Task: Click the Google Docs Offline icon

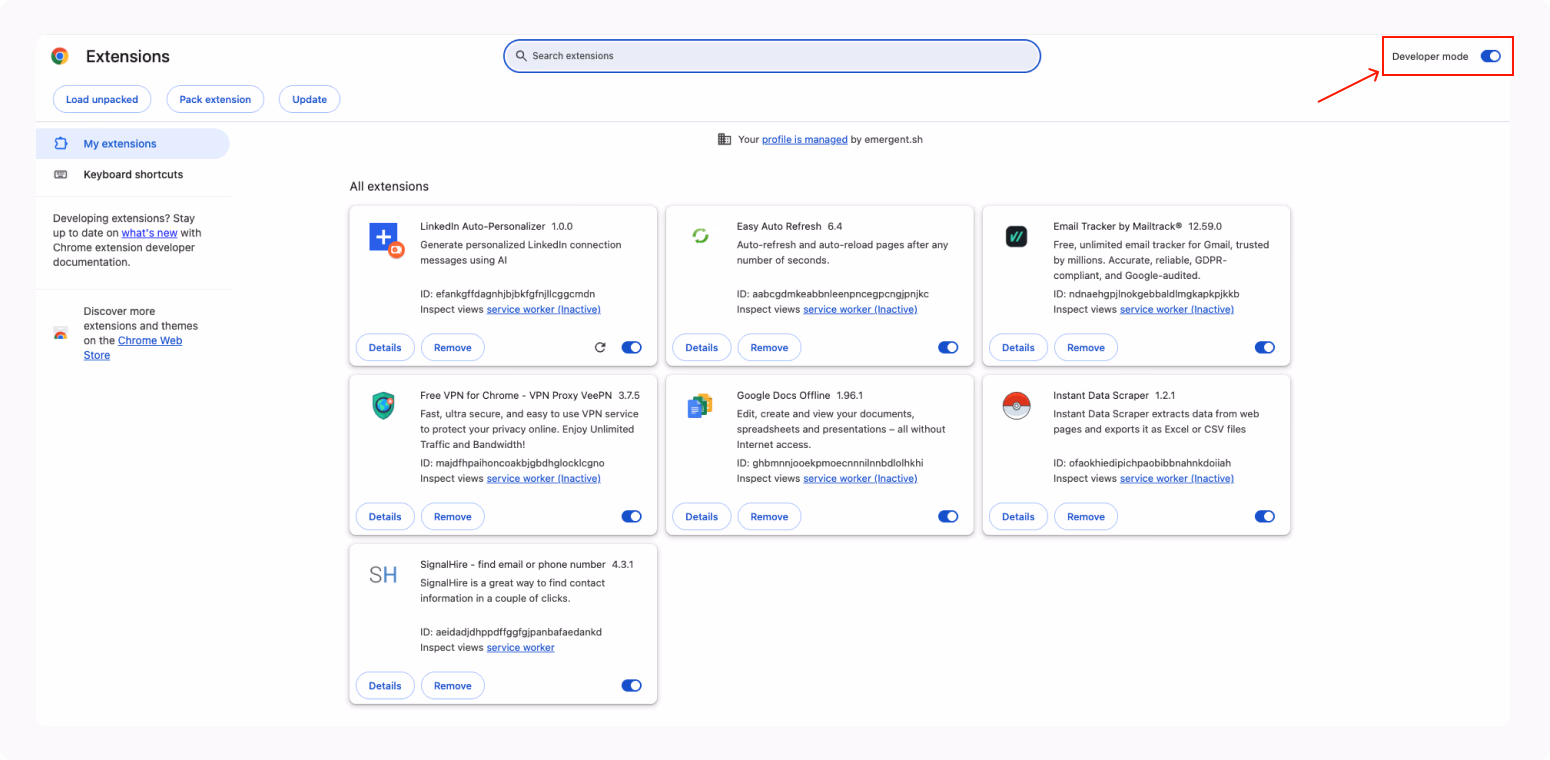Action: point(700,406)
